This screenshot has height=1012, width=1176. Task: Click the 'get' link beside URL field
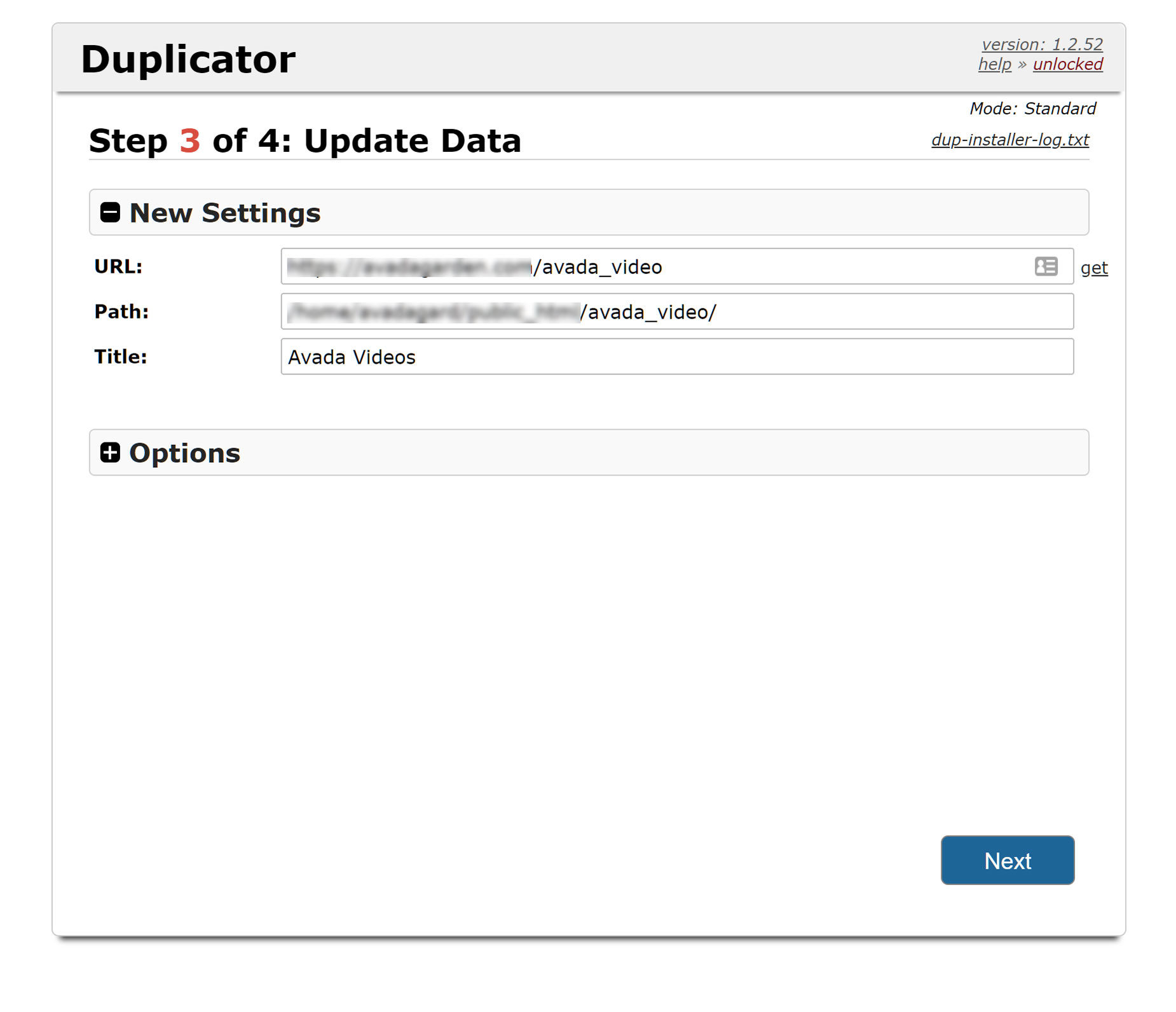coord(1094,268)
